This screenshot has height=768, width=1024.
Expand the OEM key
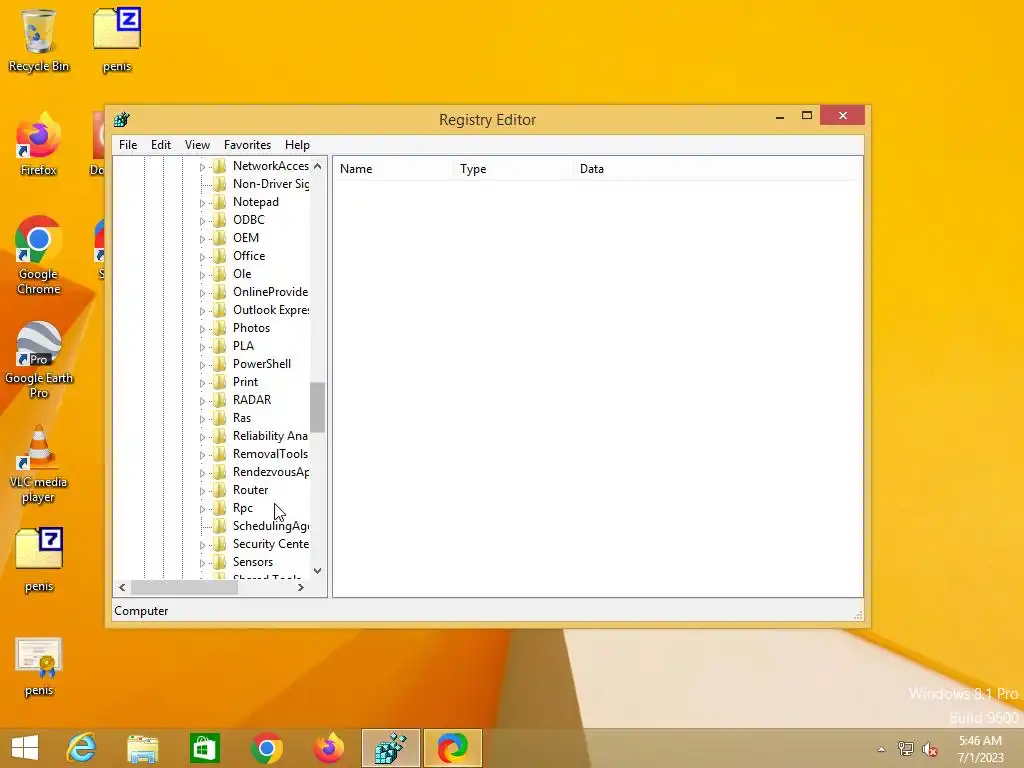(x=202, y=239)
